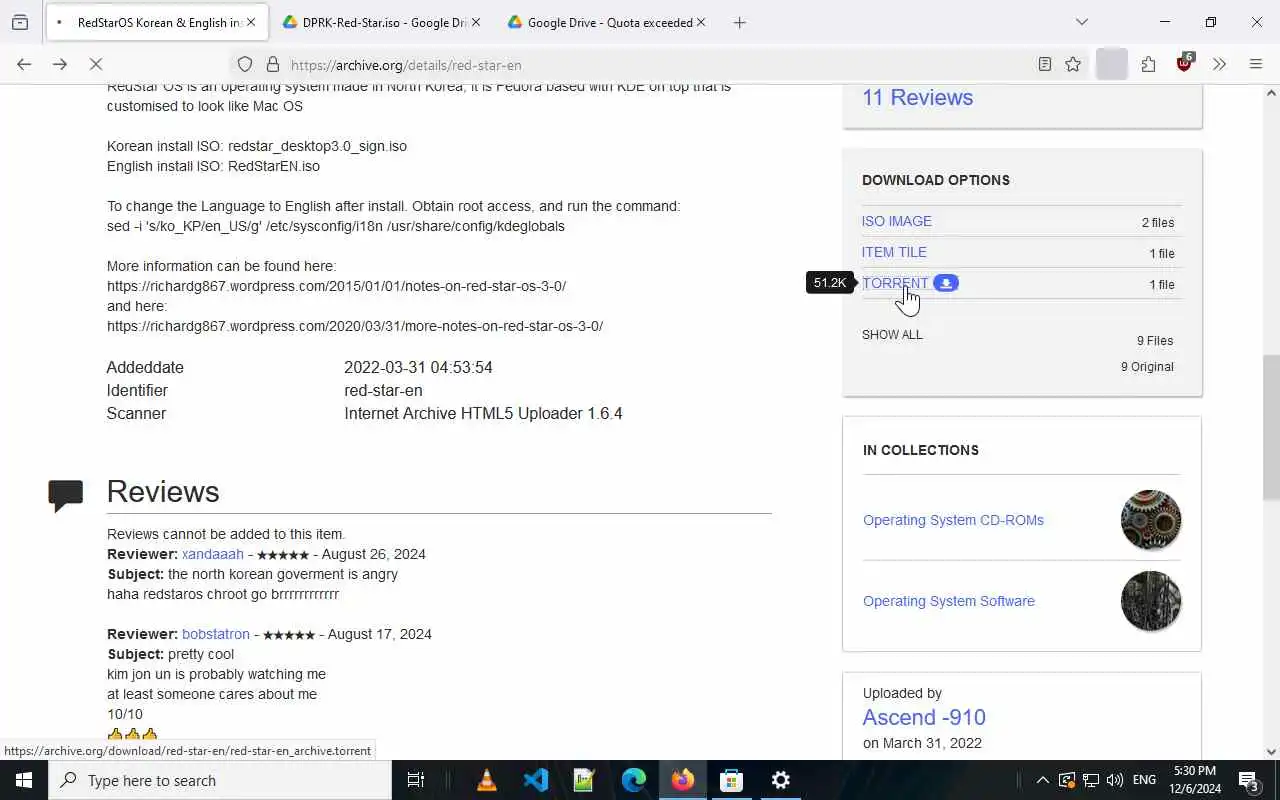Open Microsoft Edge from the taskbar

(634, 780)
